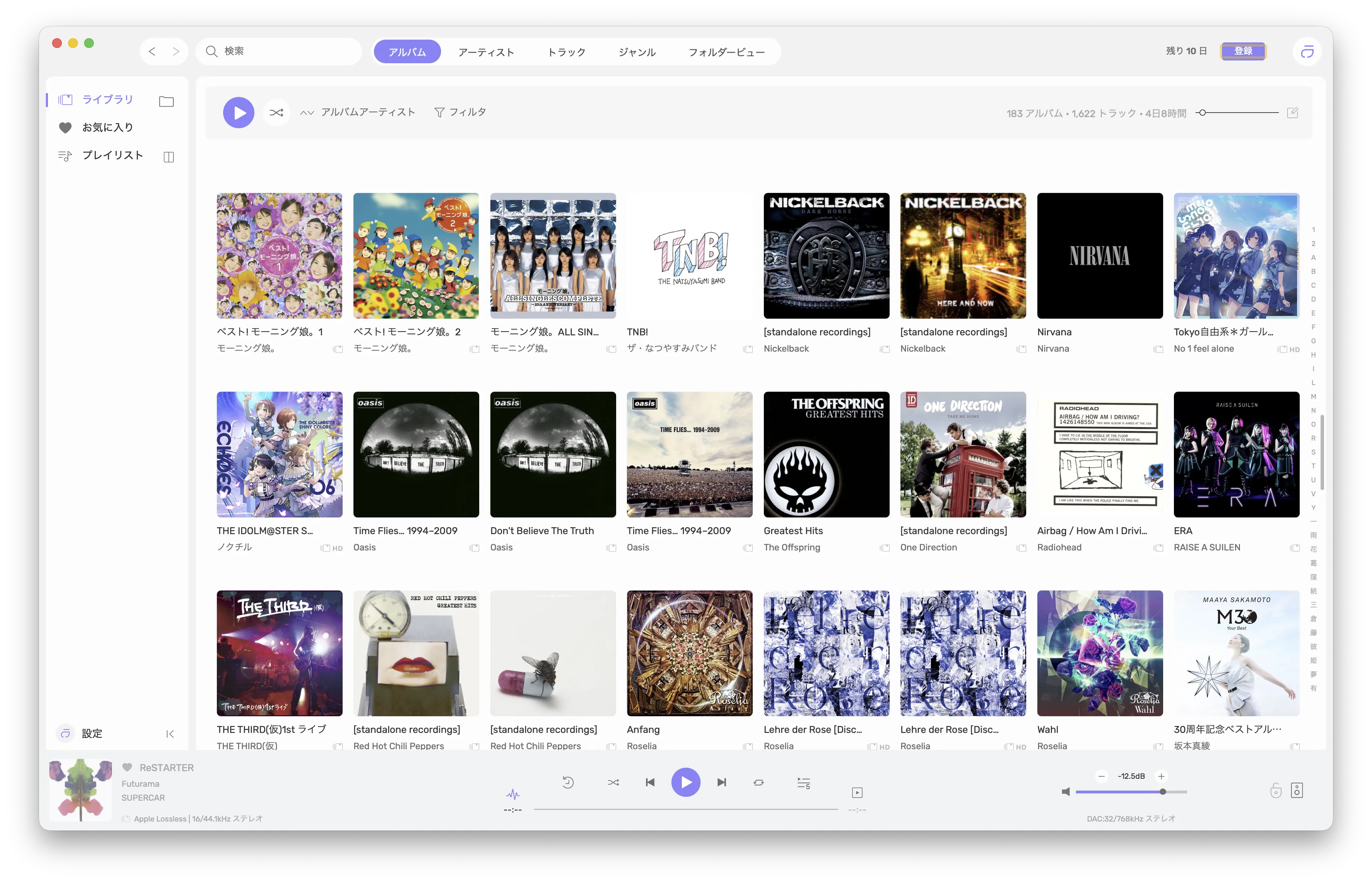
Task: Select the アルバム tab
Action: (x=407, y=52)
